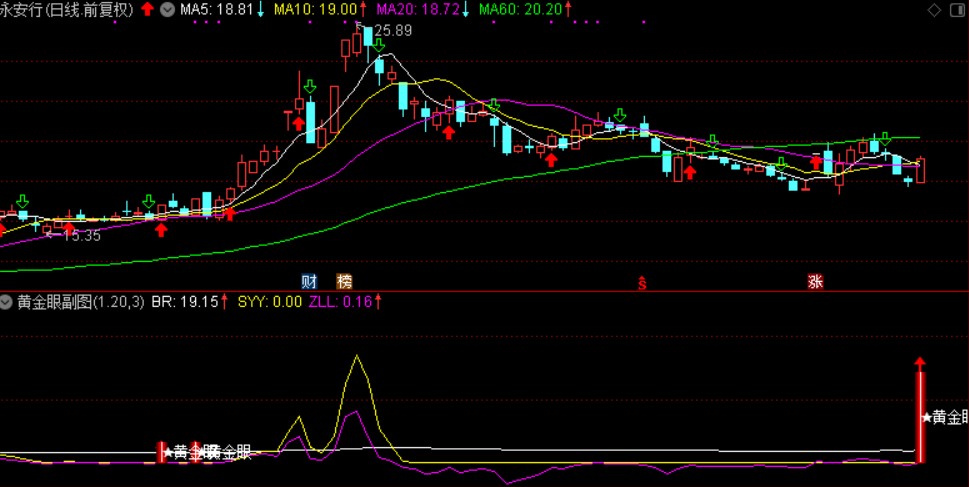Click the BR: 19.15 value
The height and width of the screenshot is (487, 969).
185,302
